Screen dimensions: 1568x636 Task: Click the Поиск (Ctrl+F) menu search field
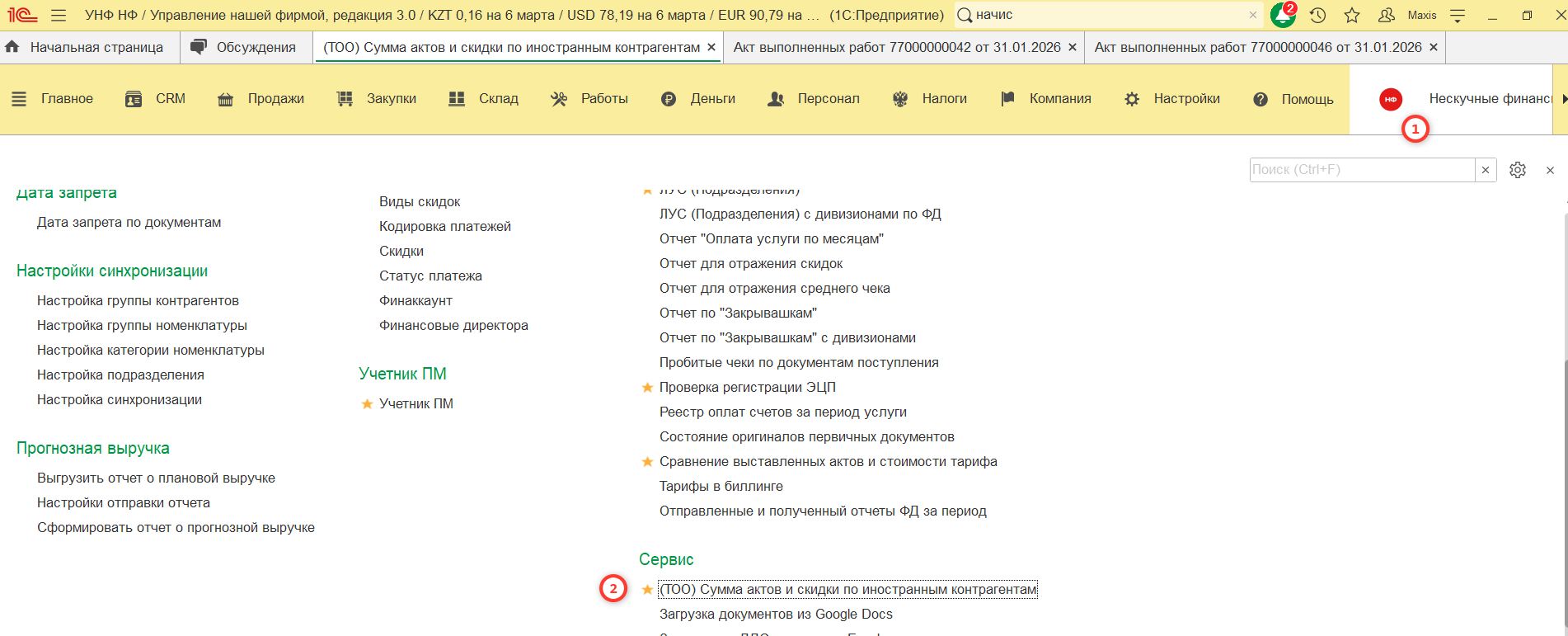point(1360,170)
